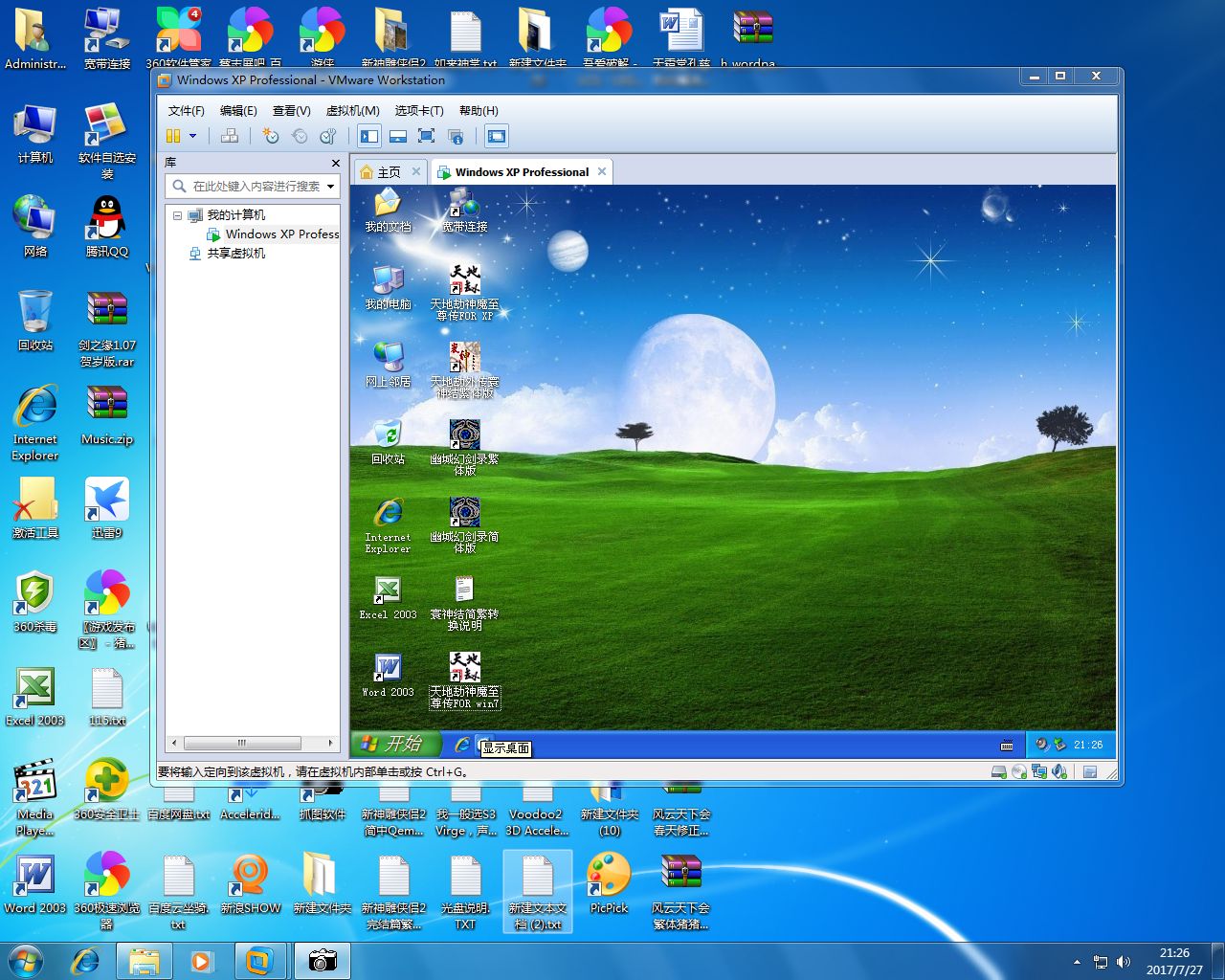Click Word 2003 icon in XP guest

[x=388, y=676]
